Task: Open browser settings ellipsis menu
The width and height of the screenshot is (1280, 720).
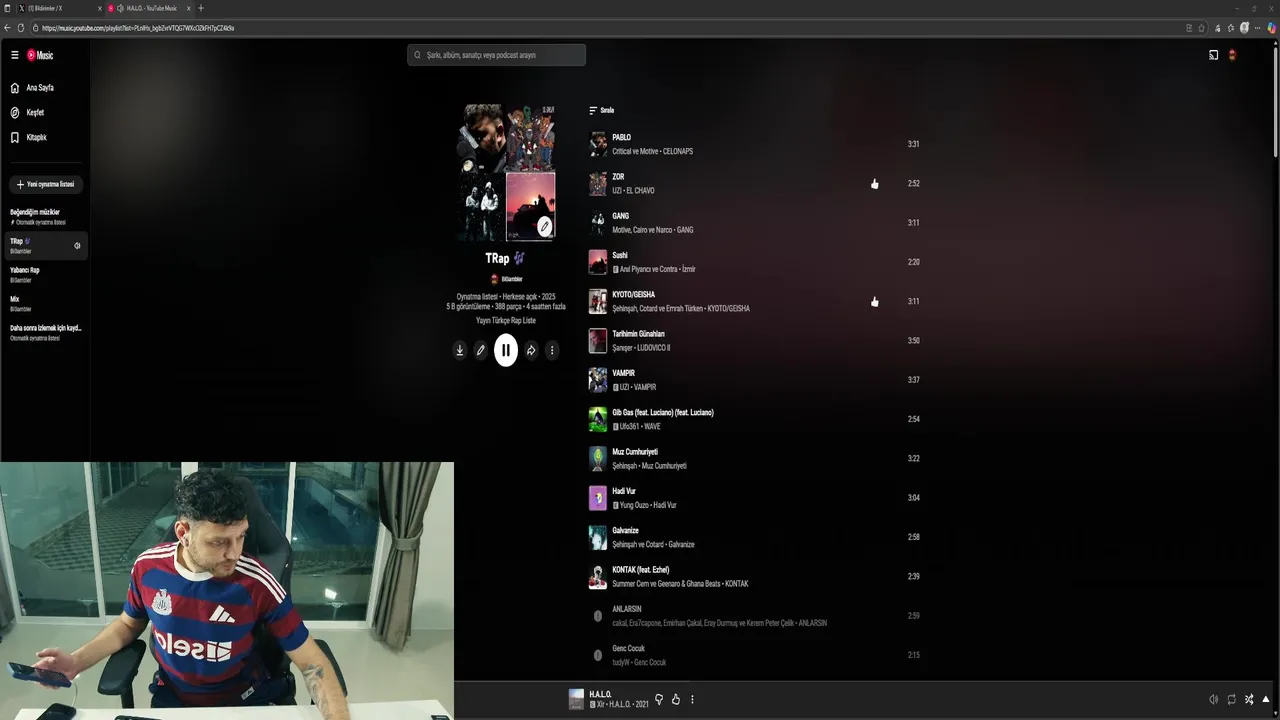Action: click(1257, 28)
